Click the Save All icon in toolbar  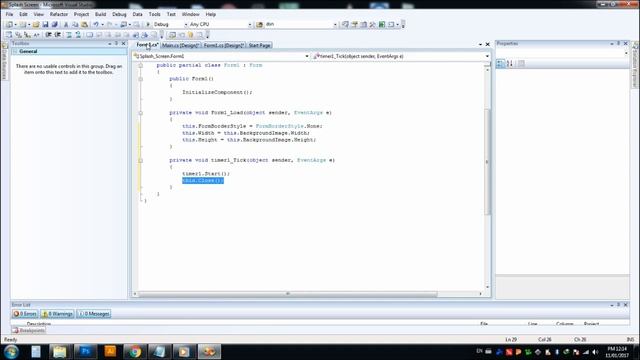pos(54,24)
